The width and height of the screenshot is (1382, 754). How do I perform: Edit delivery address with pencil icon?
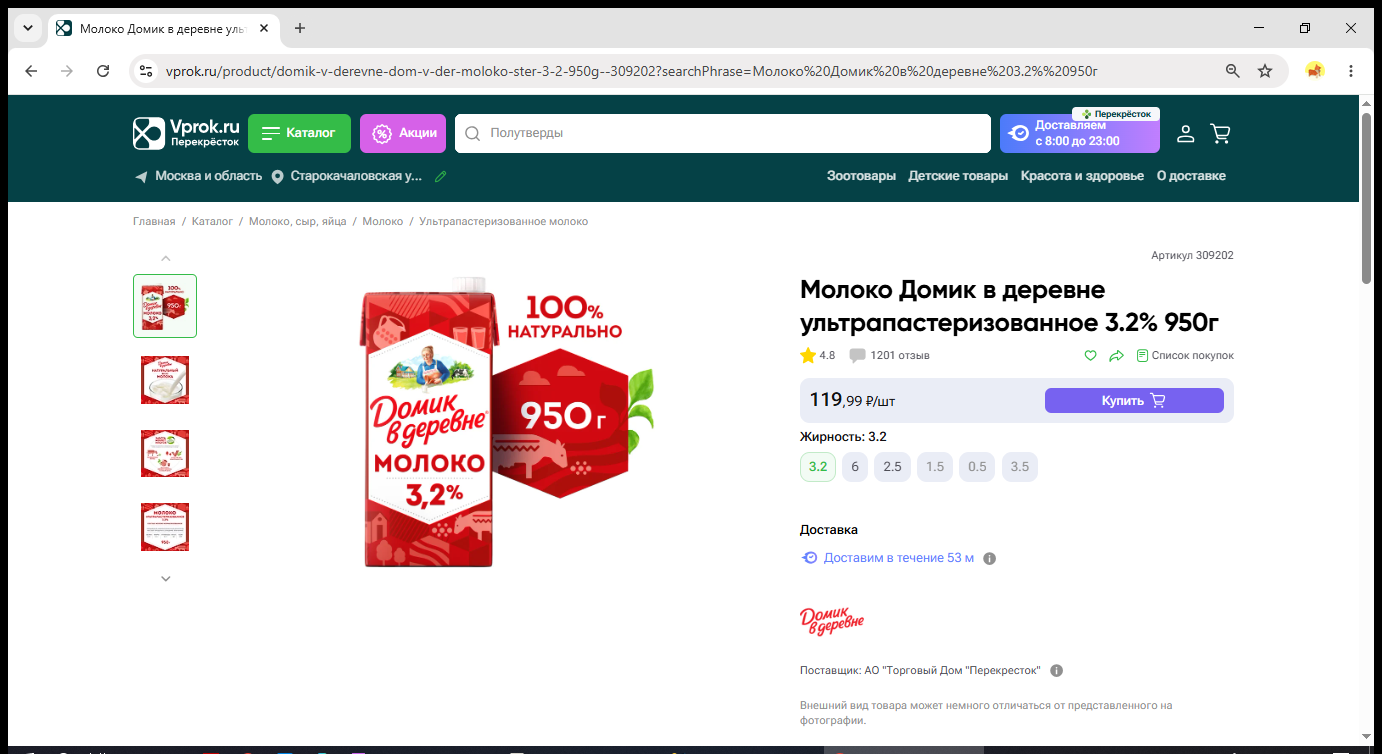(x=440, y=176)
